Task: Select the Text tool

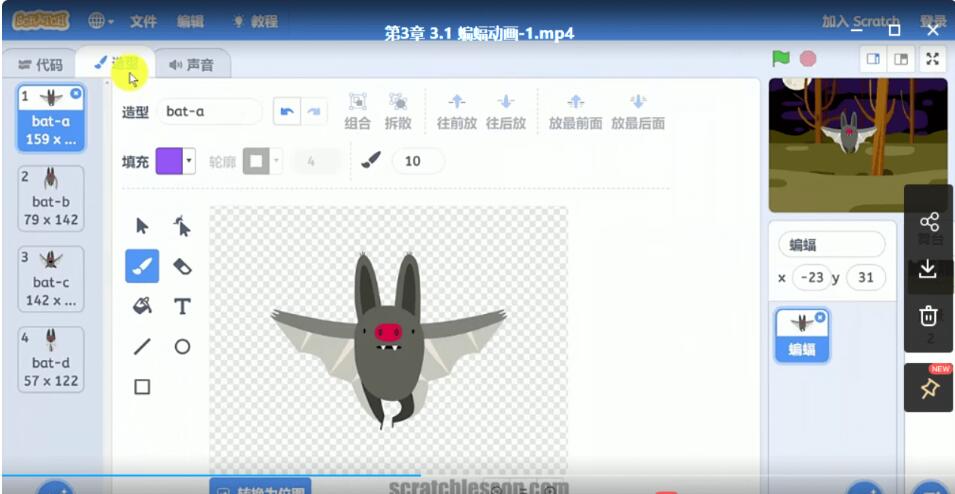Action: tap(182, 306)
